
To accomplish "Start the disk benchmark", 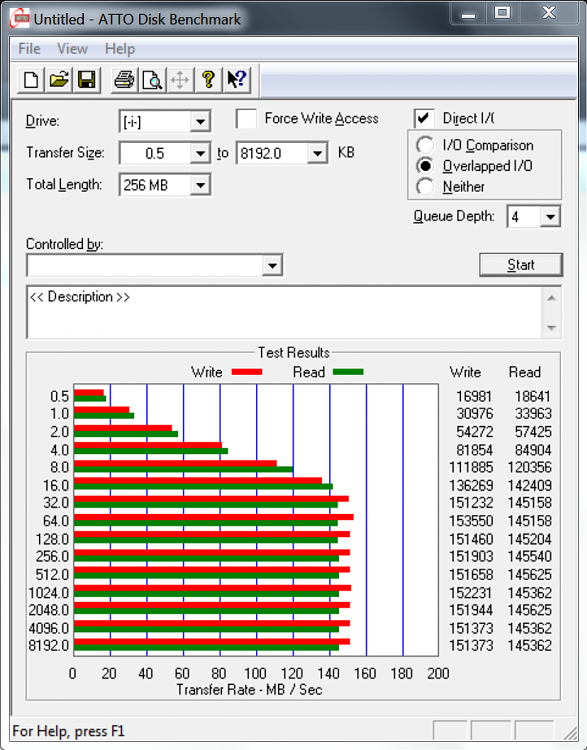I will [x=521, y=265].
